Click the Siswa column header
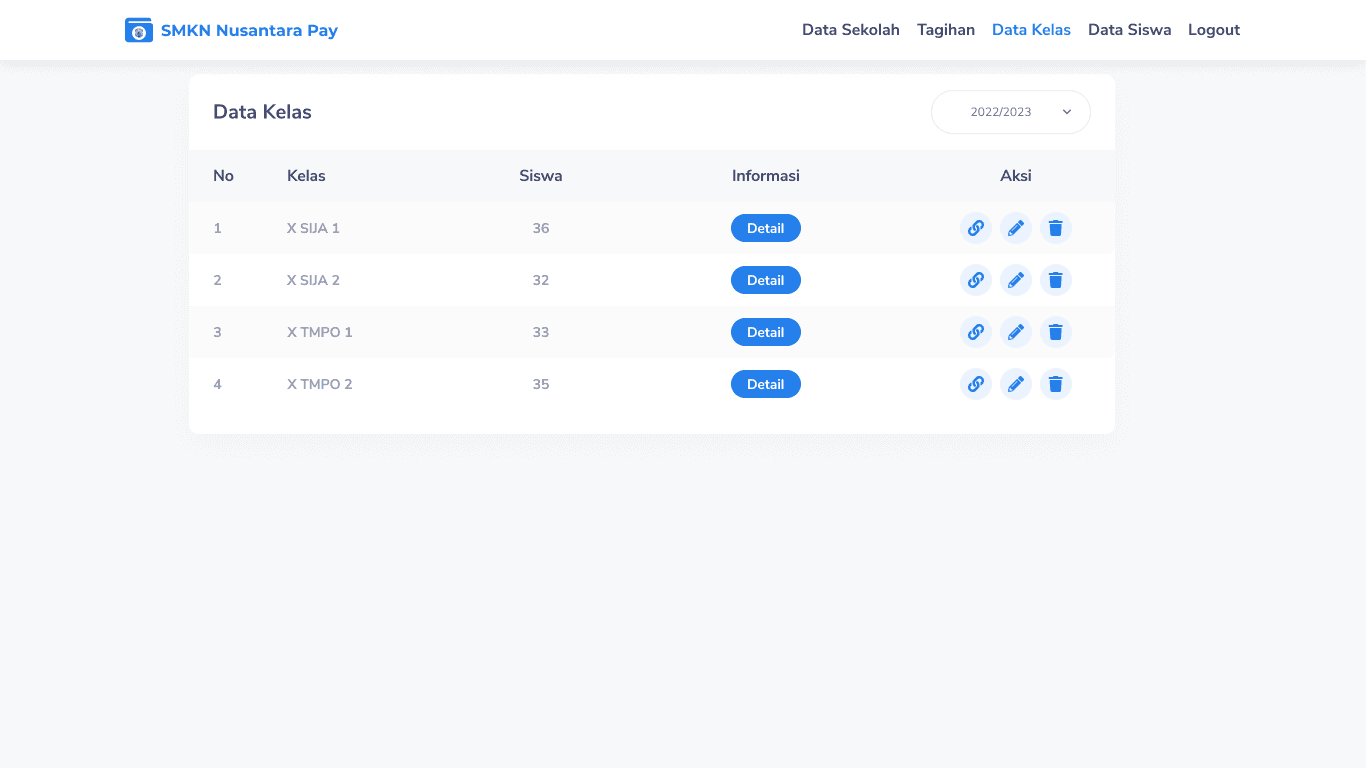The height and width of the screenshot is (768, 1366). tap(541, 176)
